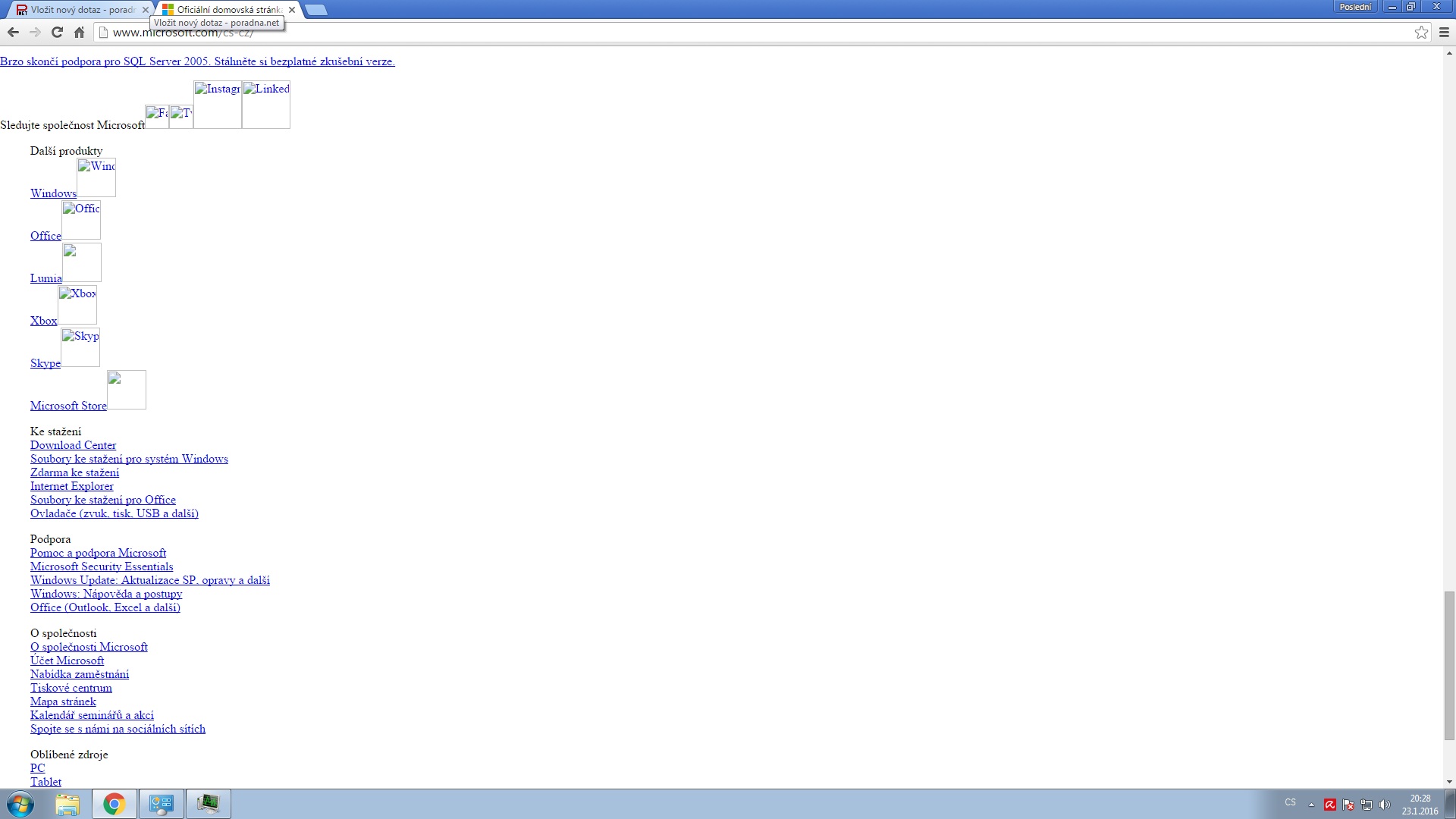The width and height of the screenshot is (1456, 819).
Task: Open the Microsoft Security Essentials link
Action: 102,566
